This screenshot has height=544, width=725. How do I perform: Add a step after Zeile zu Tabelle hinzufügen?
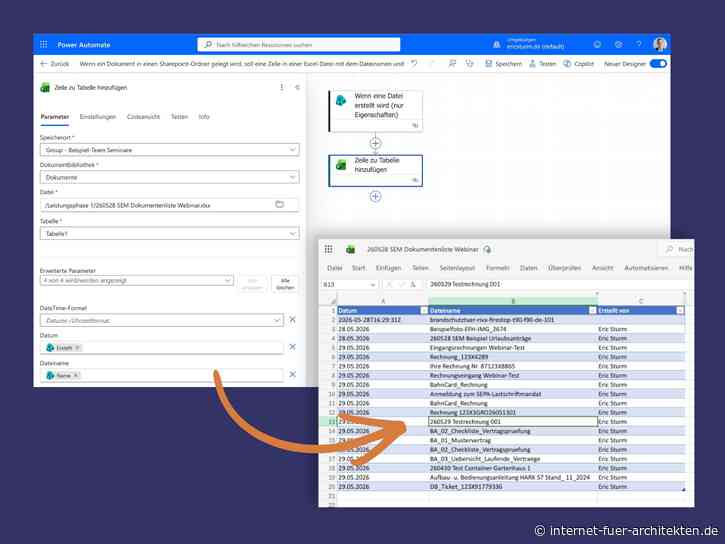pyautogui.click(x=375, y=196)
